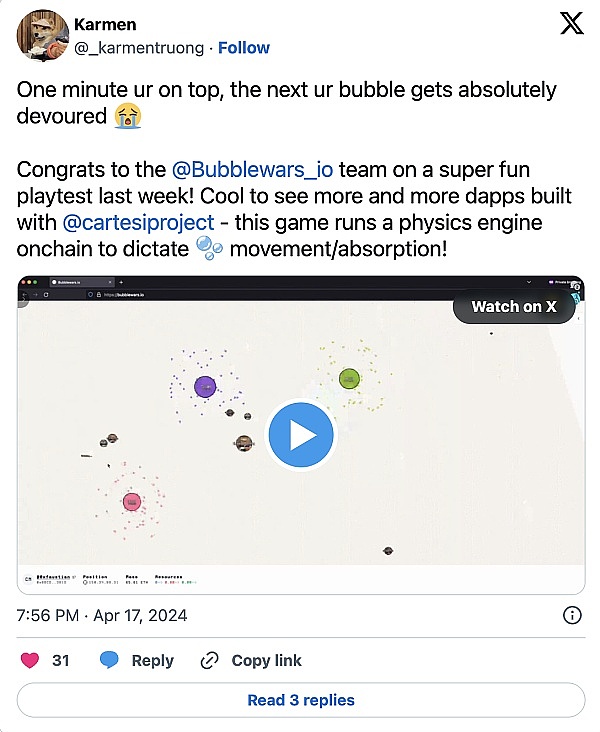Play the Bubblewars video

point(301,435)
